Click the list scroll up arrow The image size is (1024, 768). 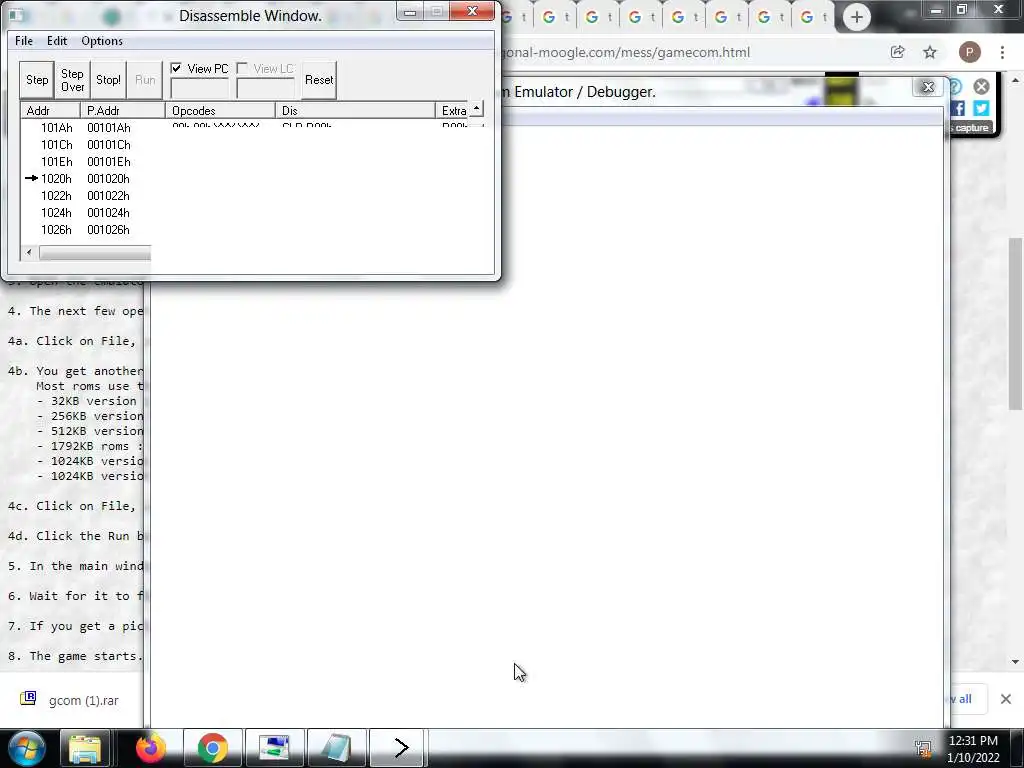pos(477,108)
